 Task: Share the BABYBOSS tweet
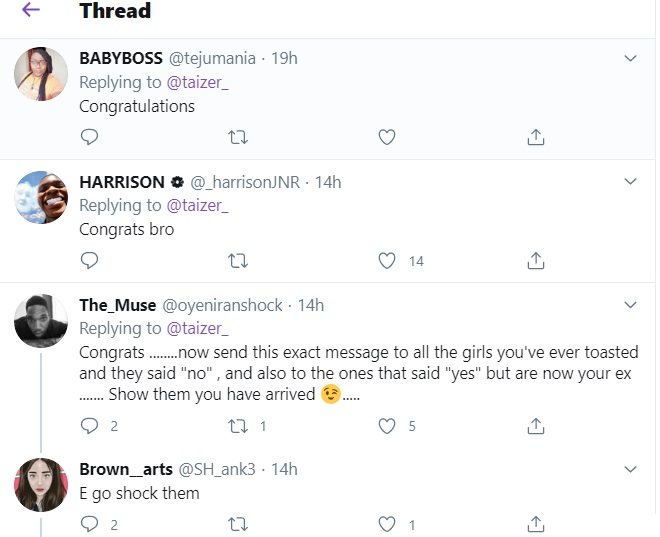coord(535,138)
